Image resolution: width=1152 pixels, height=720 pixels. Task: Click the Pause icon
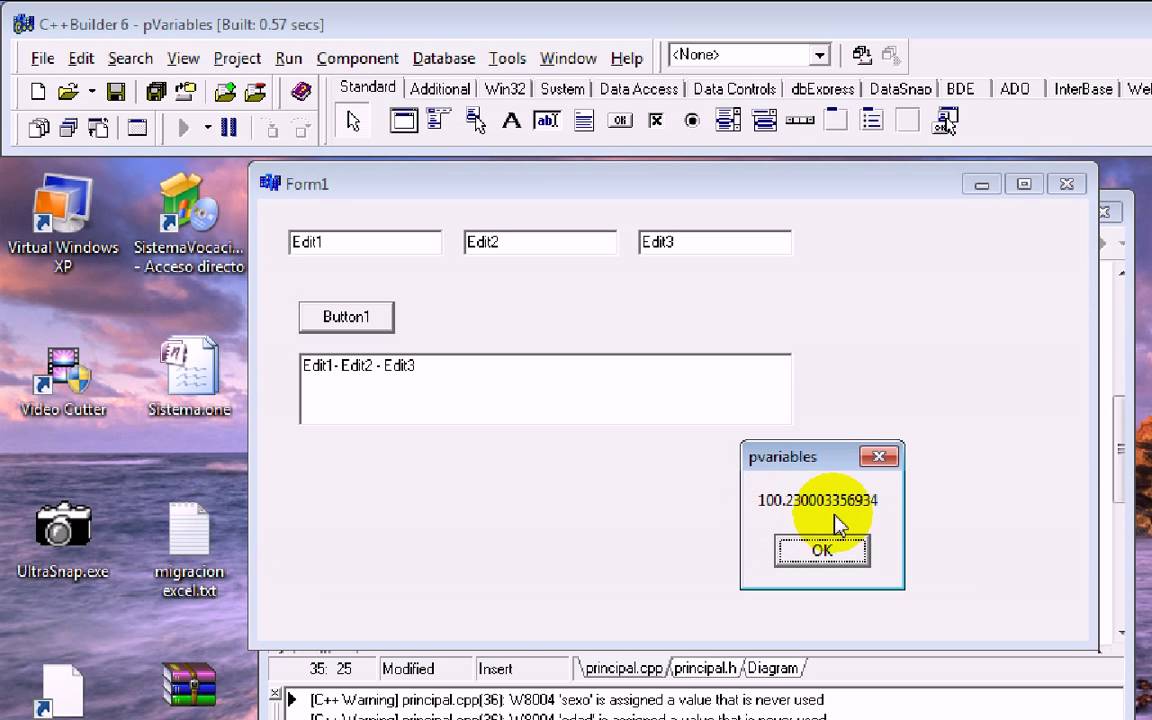[x=229, y=128]
